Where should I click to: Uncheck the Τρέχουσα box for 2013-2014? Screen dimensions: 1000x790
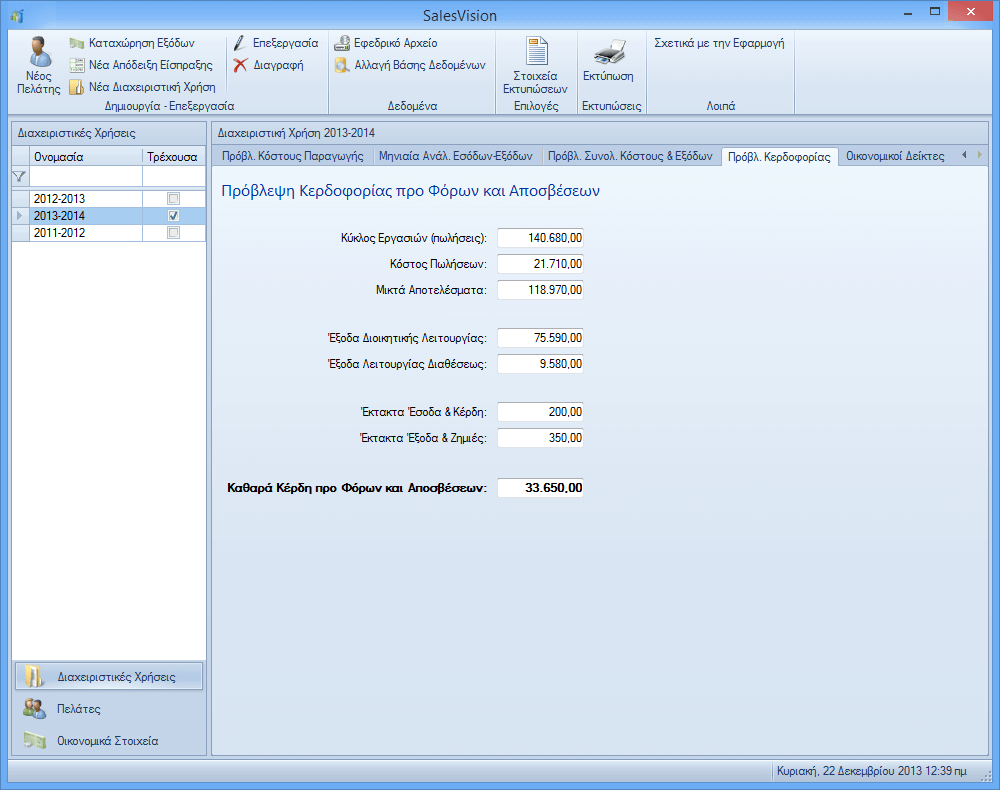(173, 216)
